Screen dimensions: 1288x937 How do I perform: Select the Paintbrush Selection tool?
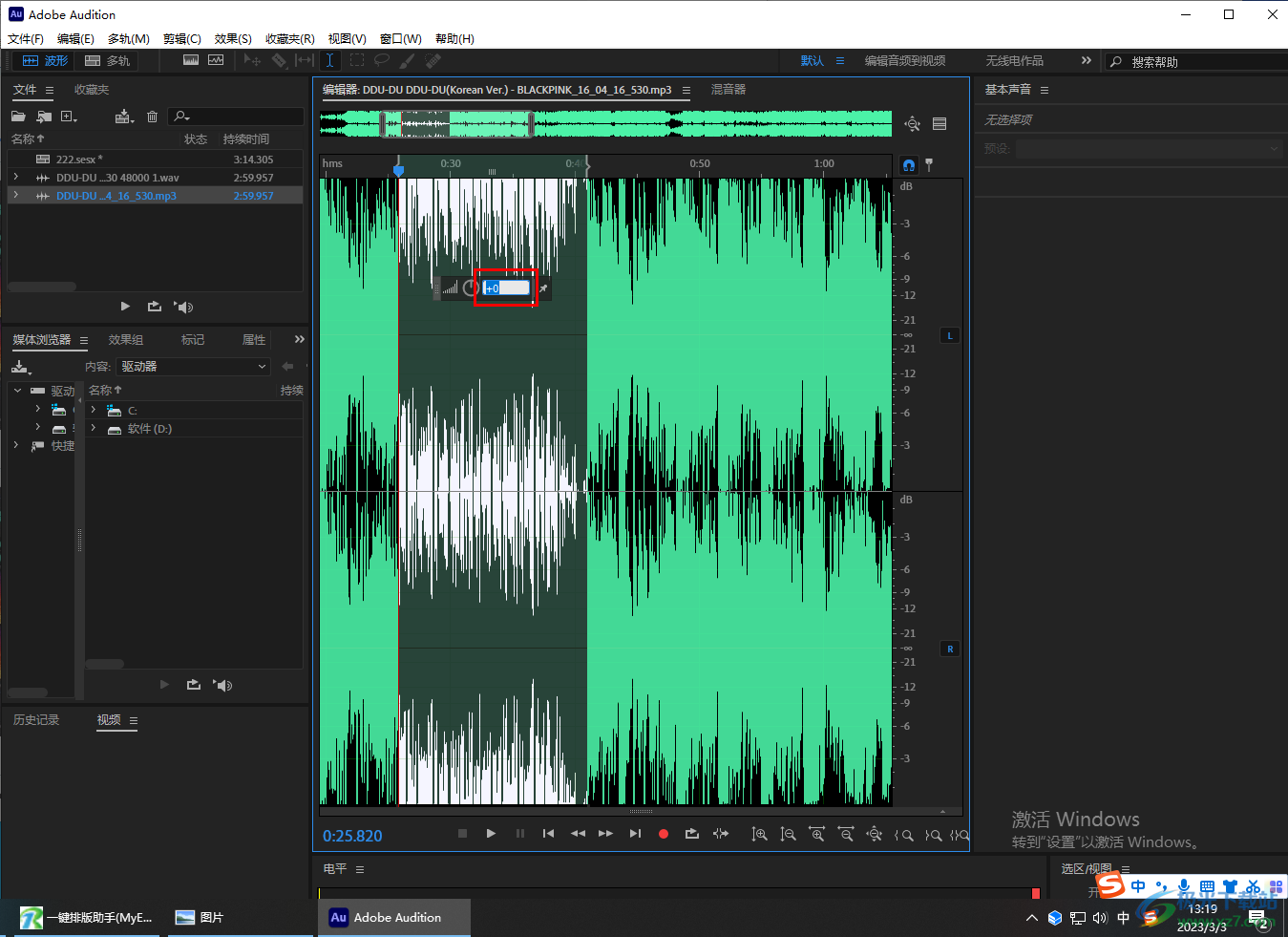click(x=408, y=60)
